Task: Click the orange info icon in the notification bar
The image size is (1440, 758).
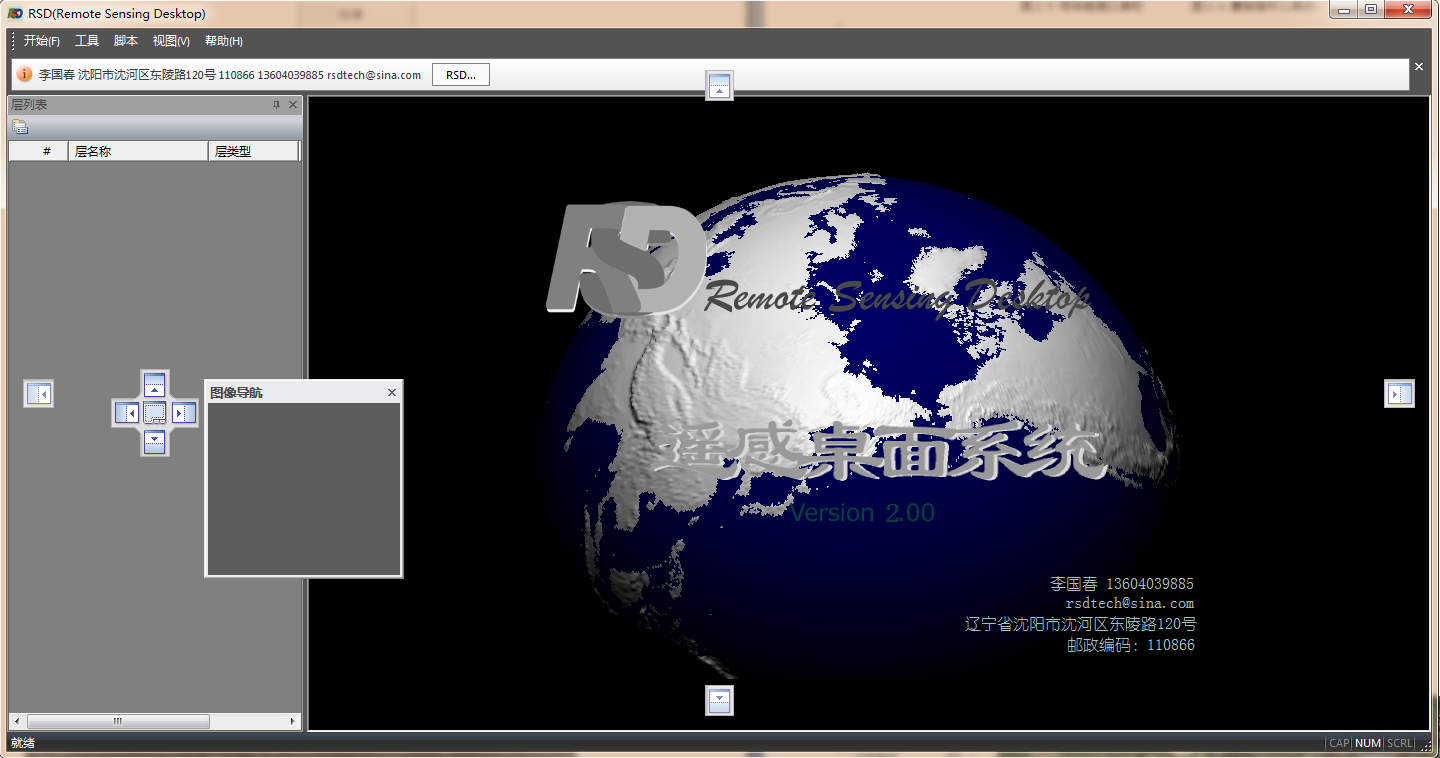Action: (x=22, y=74)
